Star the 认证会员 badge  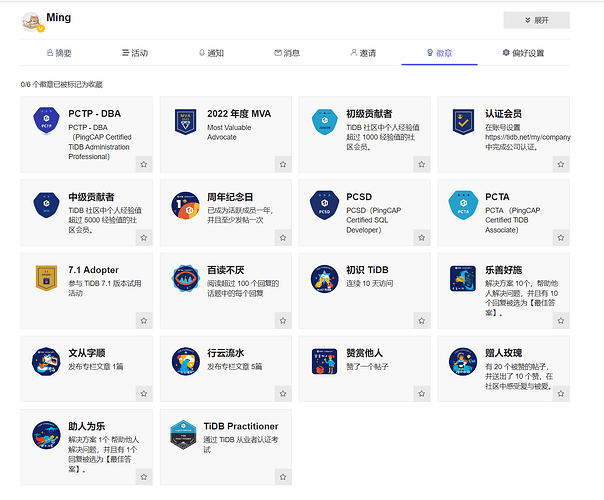click(560, 164)
